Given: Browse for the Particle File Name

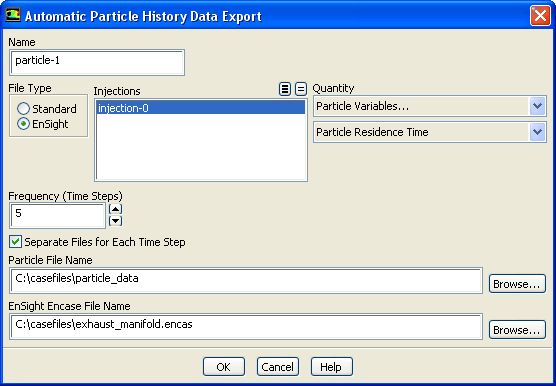Looking at the screenshot, I should pyautogui.click(x=517, y=284).
